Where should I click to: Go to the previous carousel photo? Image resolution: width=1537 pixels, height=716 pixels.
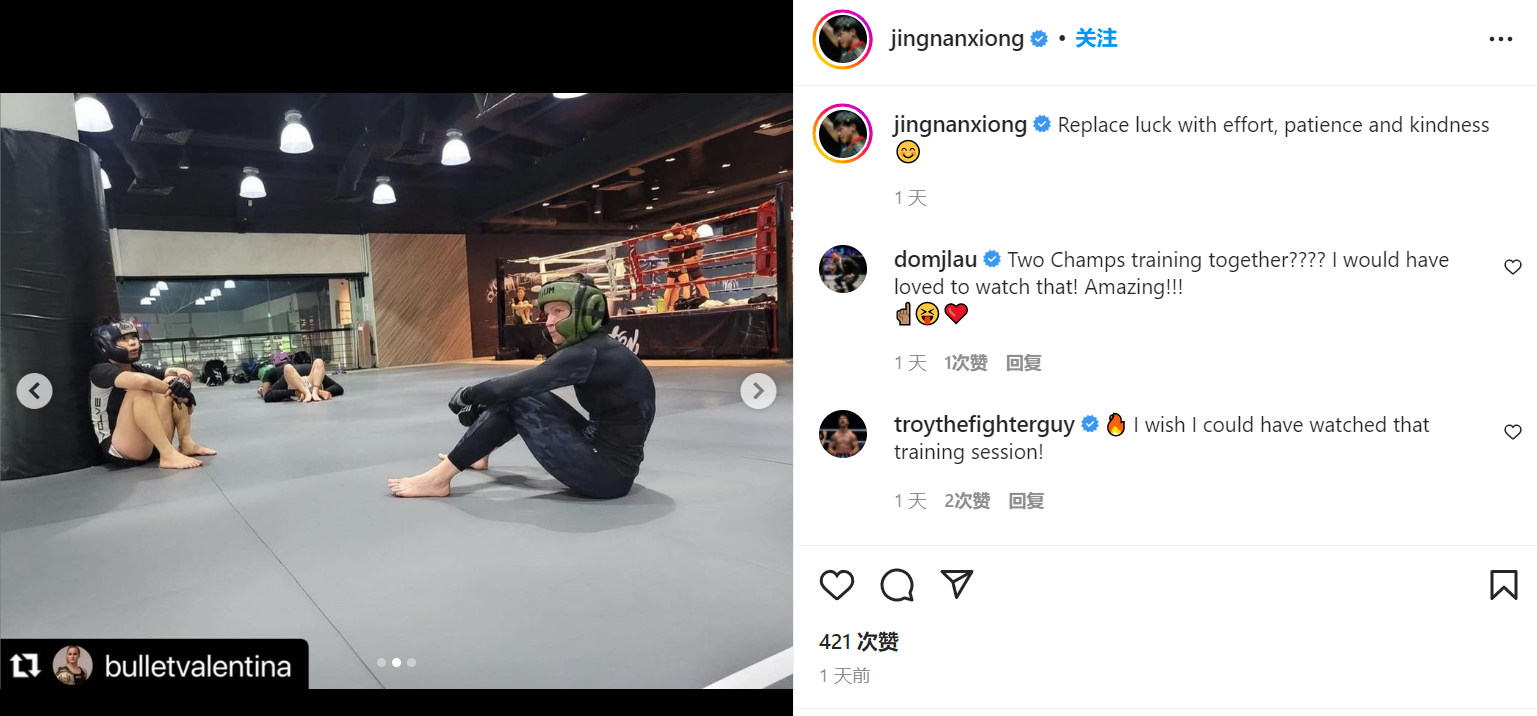pyautogui.click(x=35, y=391)
